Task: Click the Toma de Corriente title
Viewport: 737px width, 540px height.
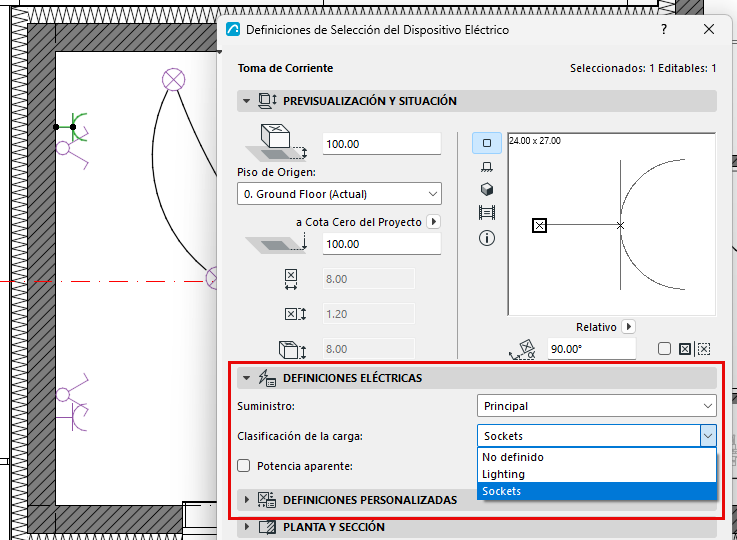Action: 285,68
